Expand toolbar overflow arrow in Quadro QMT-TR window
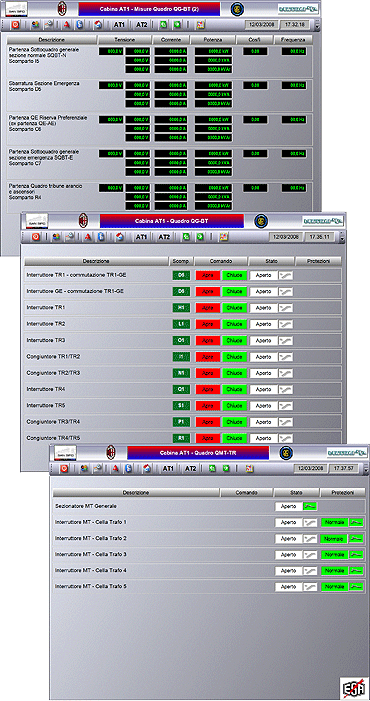The width and height of the screenshot is (370, 701). (366, 469)
